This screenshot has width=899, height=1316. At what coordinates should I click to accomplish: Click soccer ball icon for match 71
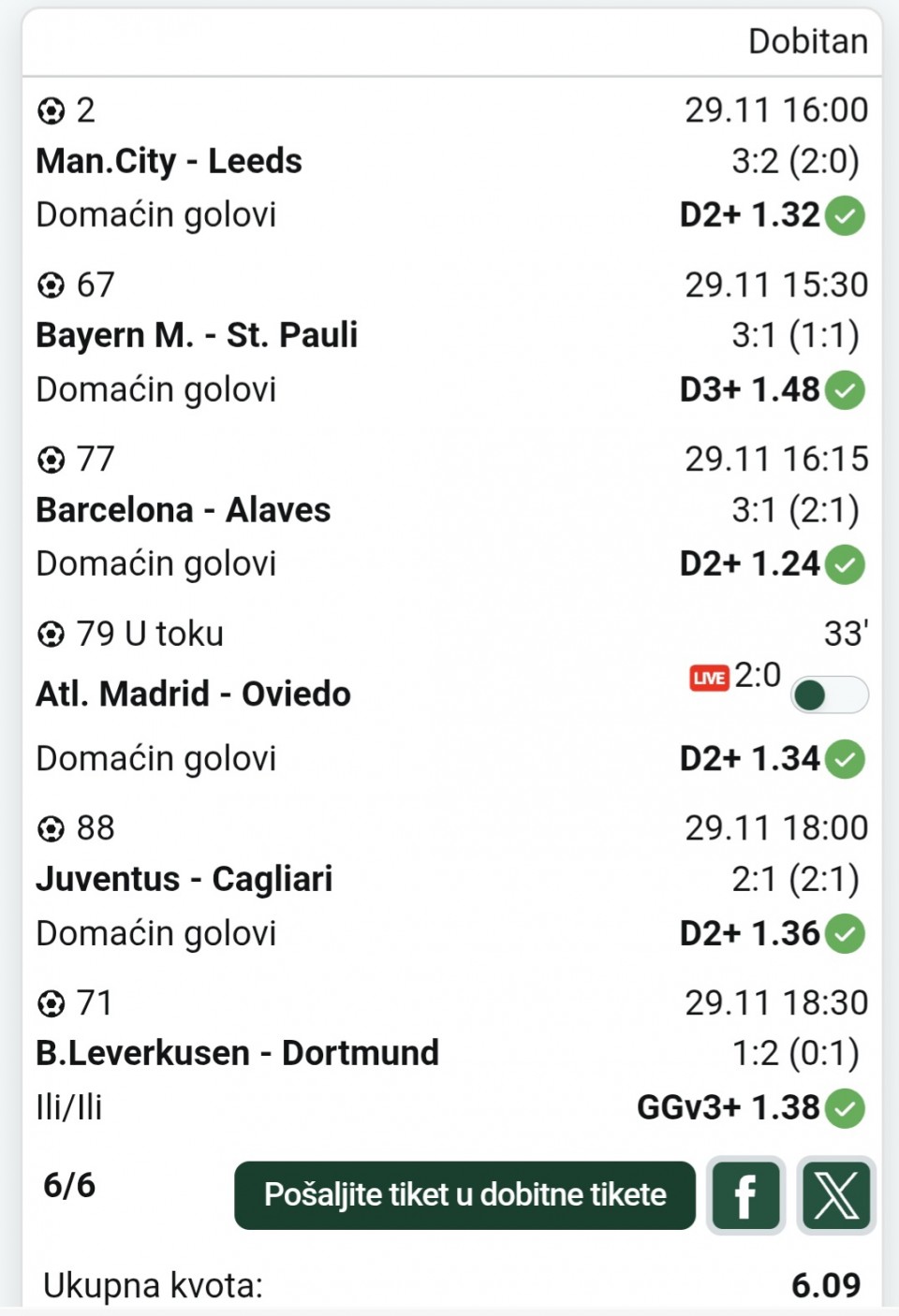pyautogui.click(x=51, y=1003)
